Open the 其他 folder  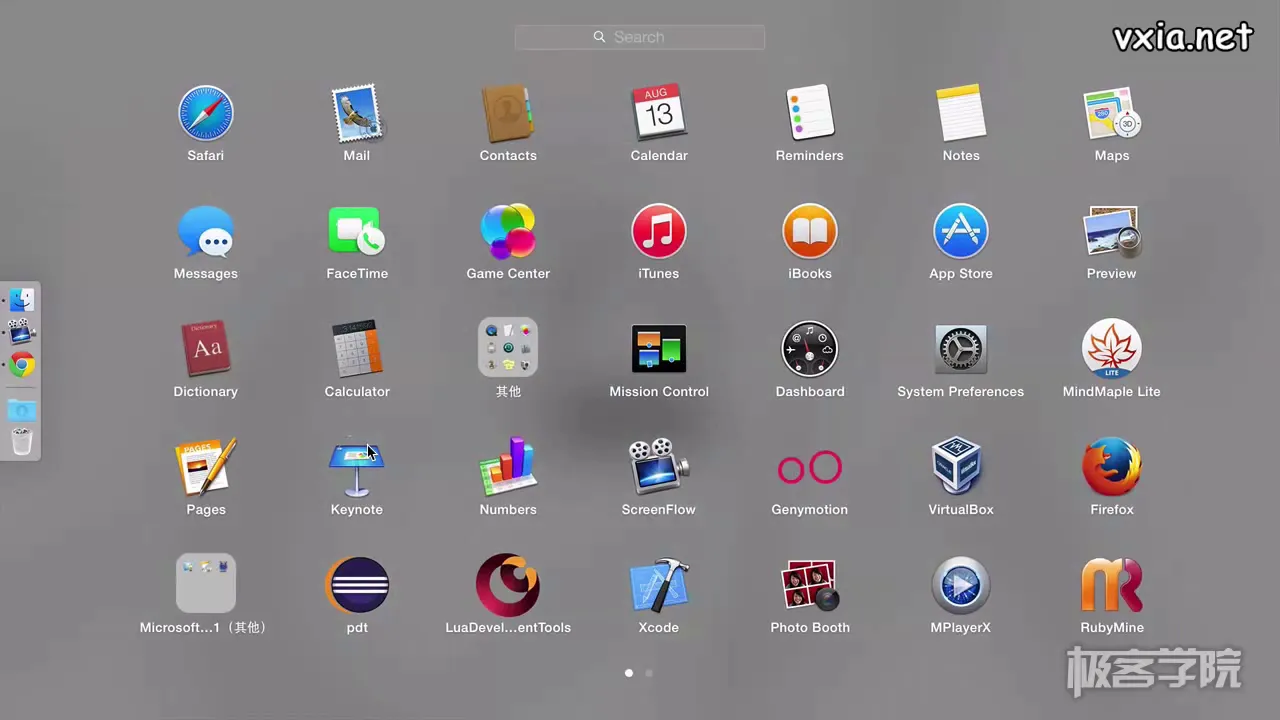pyautogui.click(x=508, y=348)
